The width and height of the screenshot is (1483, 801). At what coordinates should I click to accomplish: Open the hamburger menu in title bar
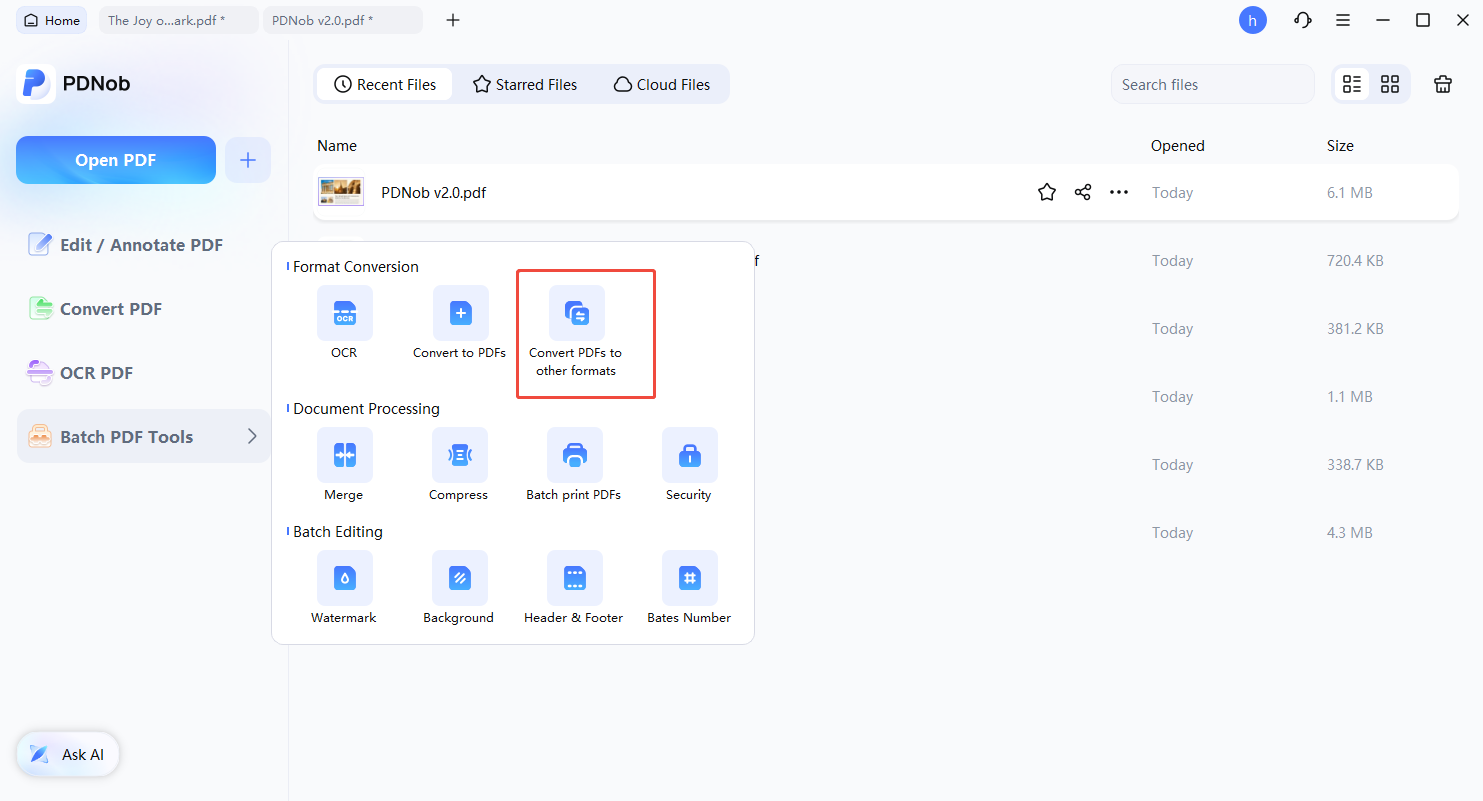1343,20
